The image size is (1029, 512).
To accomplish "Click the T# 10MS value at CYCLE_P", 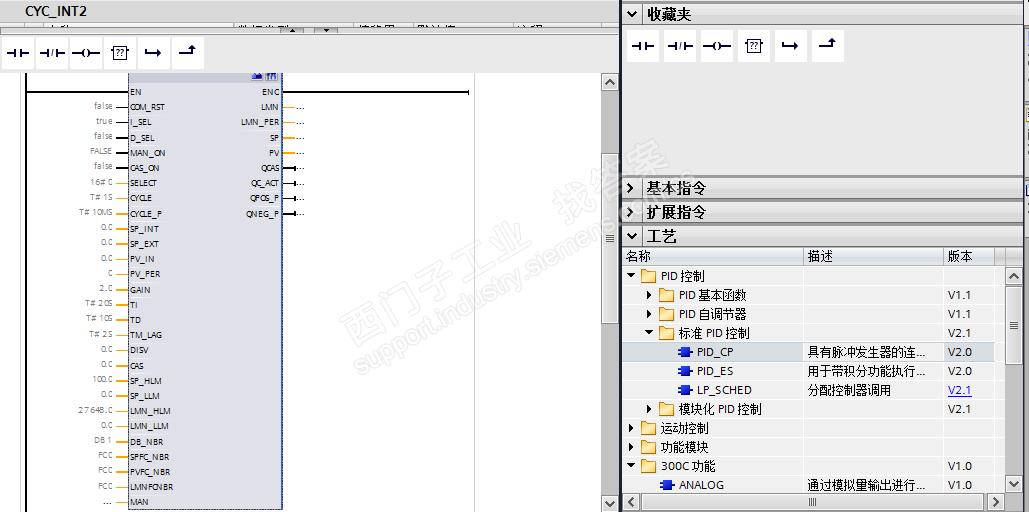I will [x=96, y=213].
